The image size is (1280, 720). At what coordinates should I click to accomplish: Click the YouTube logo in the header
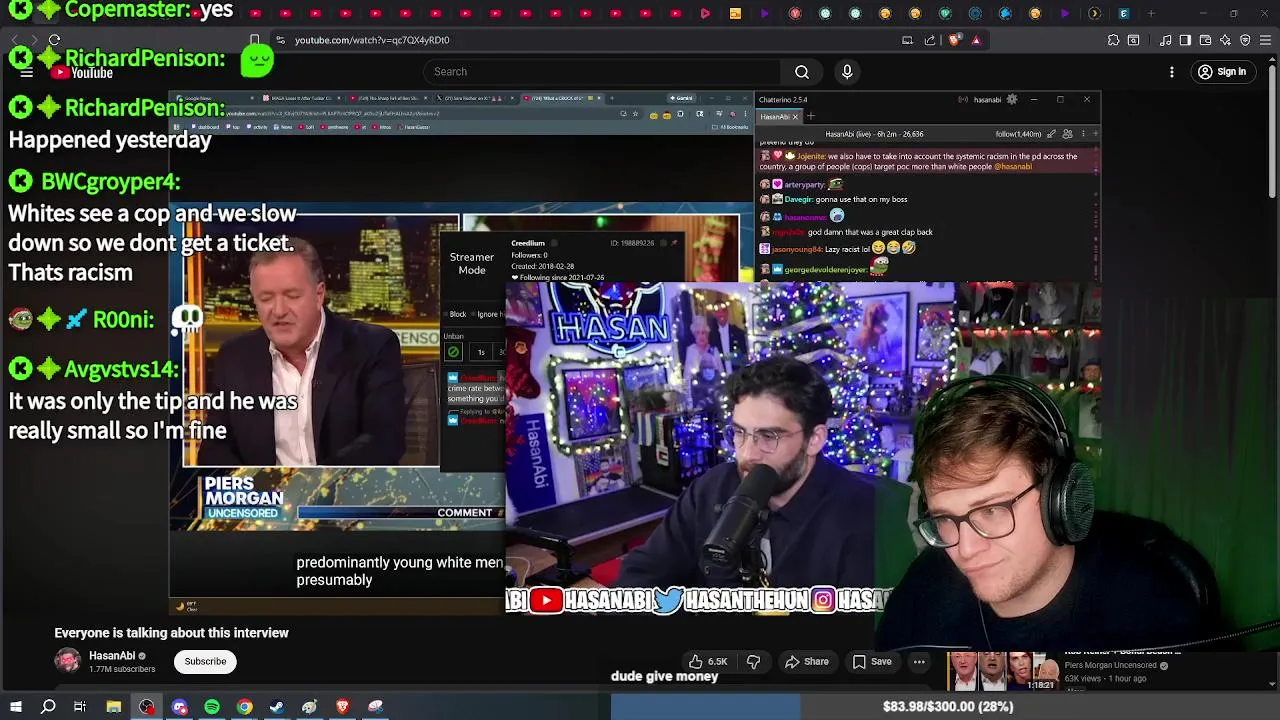84,73
